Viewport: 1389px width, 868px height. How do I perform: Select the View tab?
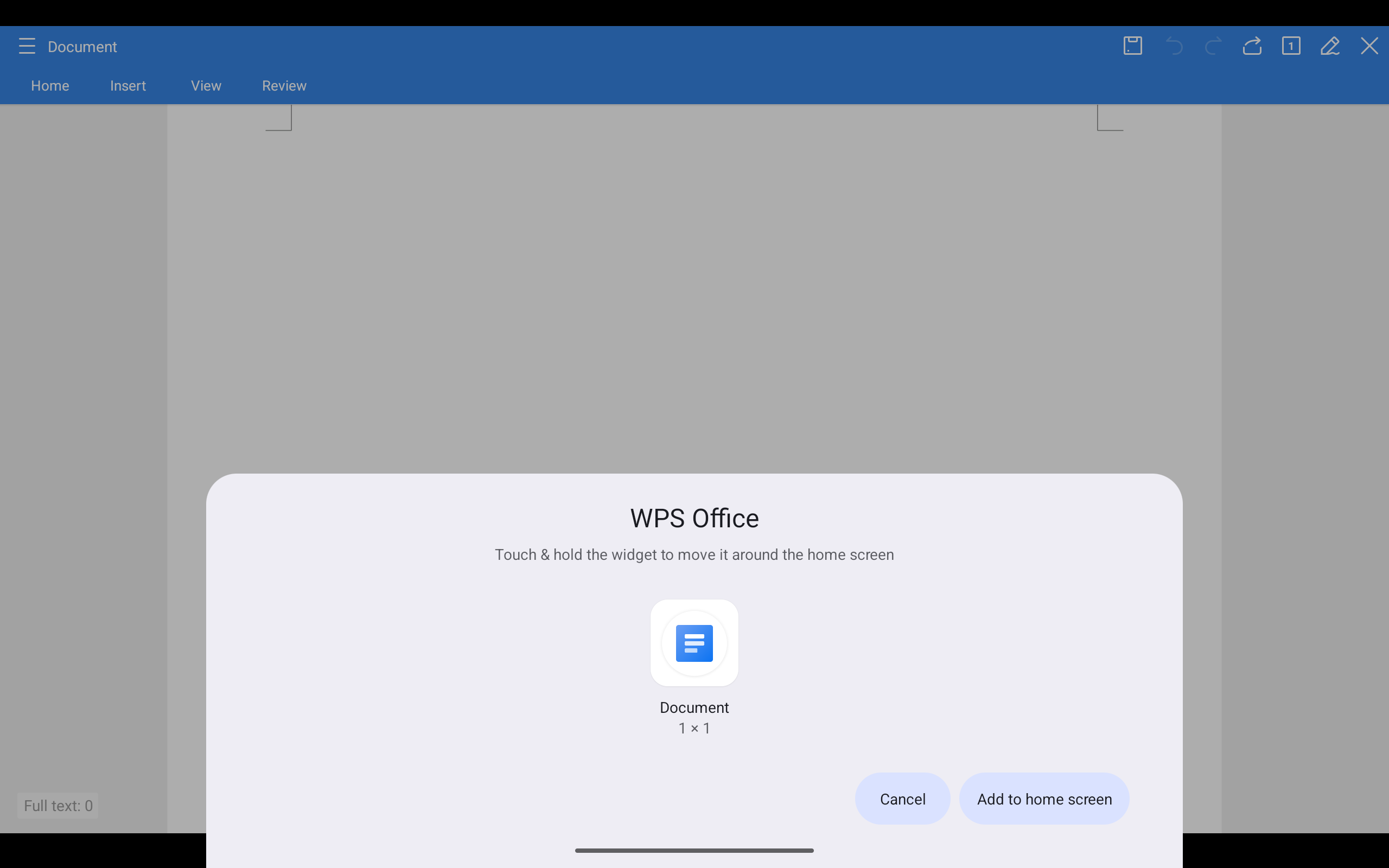(206, 86)
